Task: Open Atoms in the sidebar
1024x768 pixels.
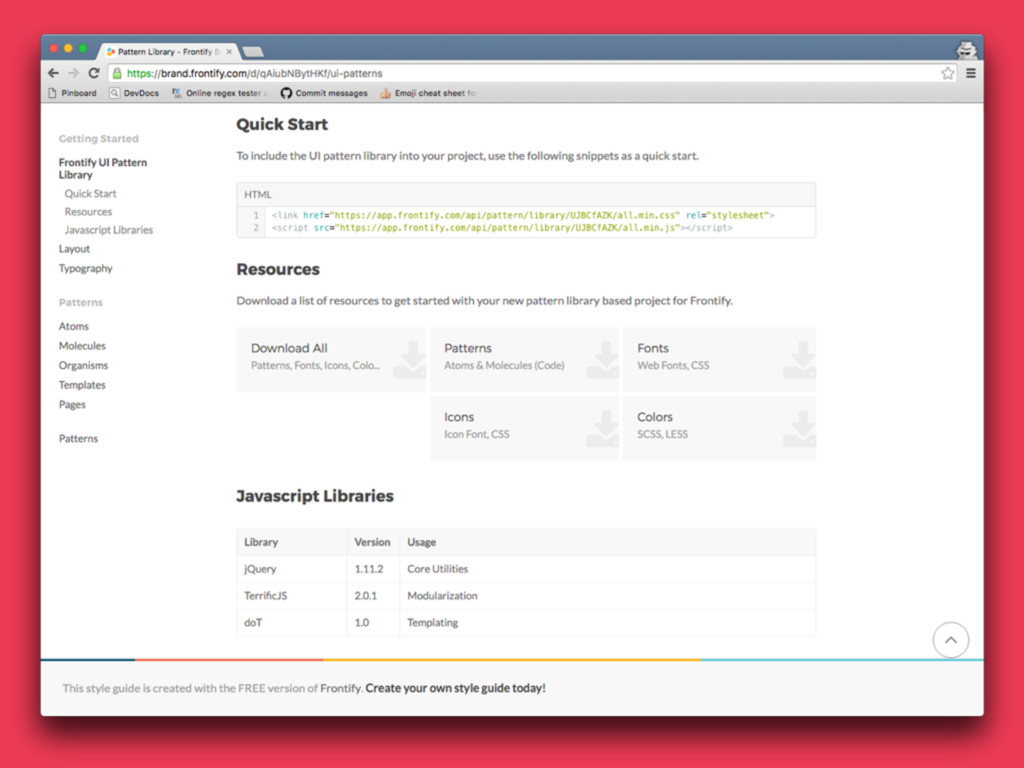Action: click(73, 326)
